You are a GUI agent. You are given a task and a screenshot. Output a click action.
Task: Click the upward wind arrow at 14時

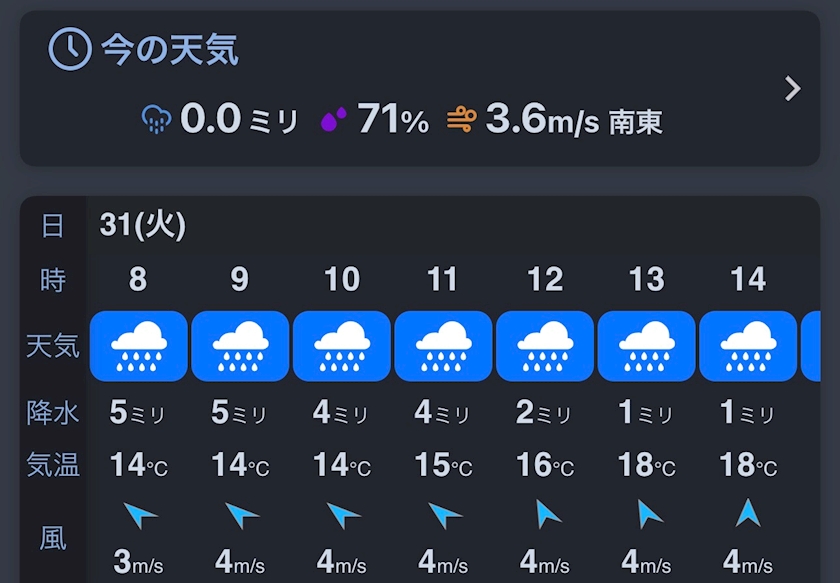748,513
